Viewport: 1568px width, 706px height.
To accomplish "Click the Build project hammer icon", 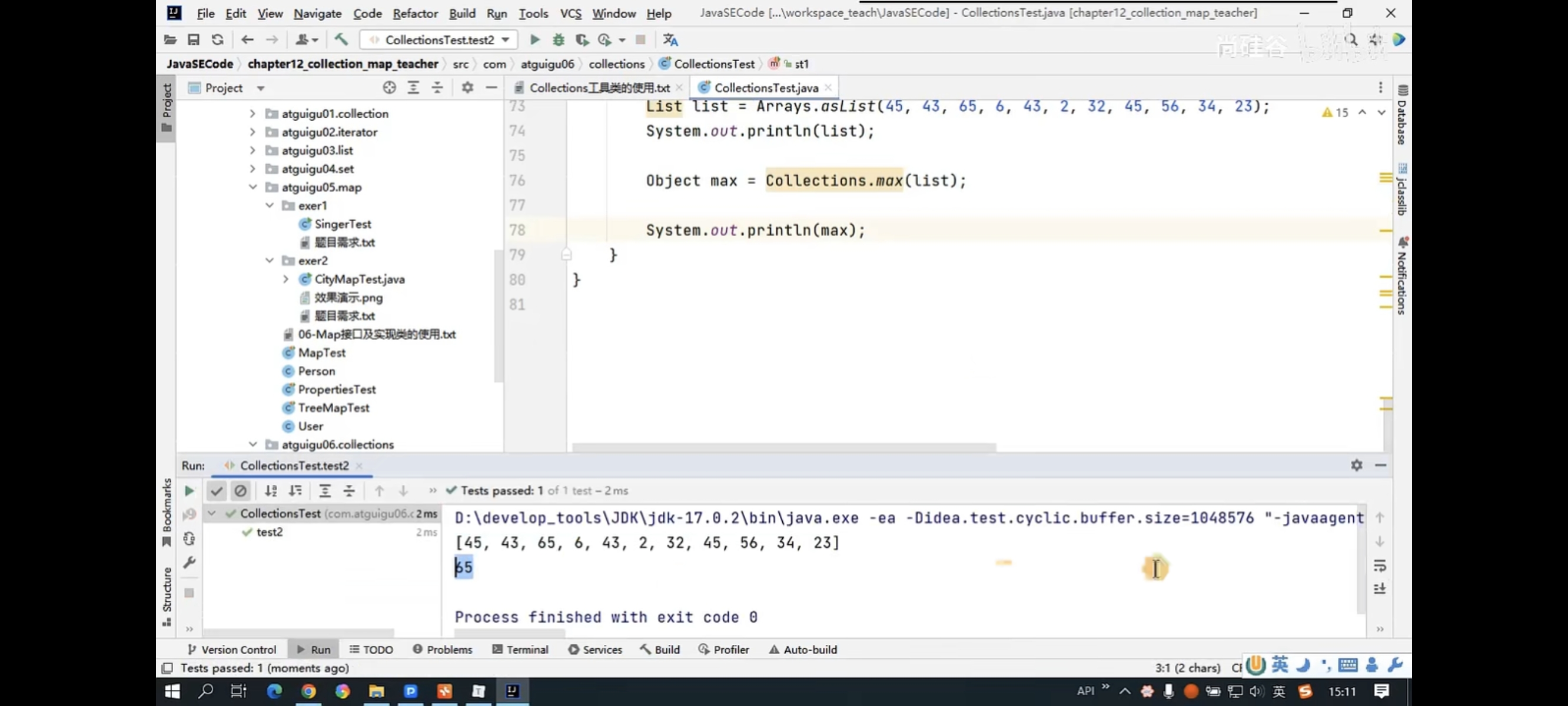I will (x=341, y=39).
